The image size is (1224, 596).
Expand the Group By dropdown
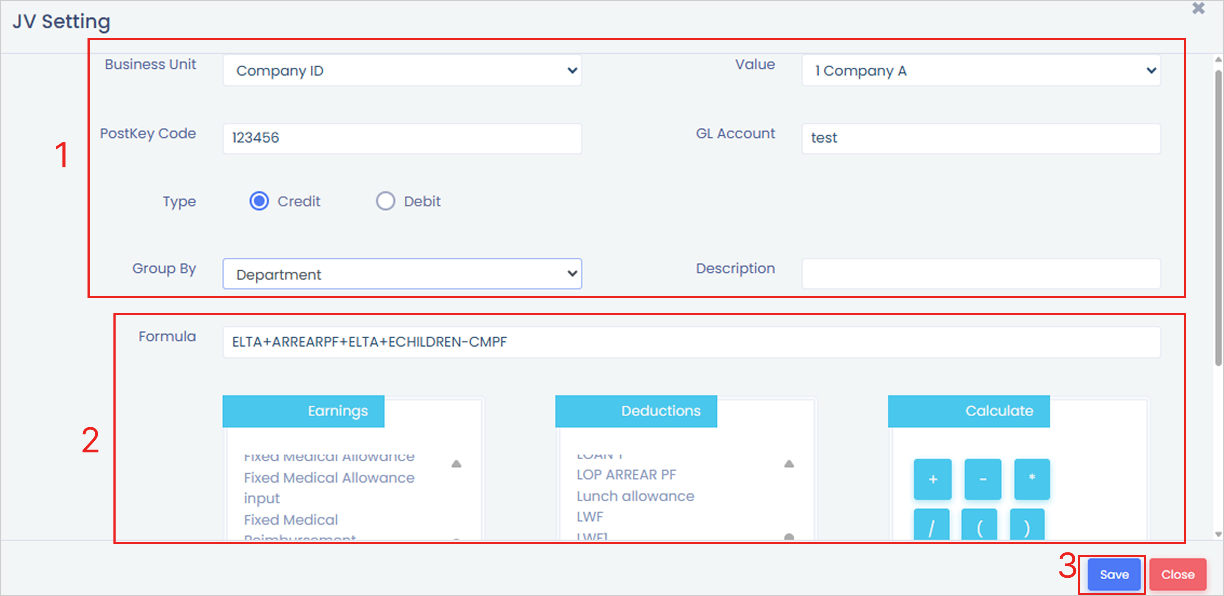[401, 274]
